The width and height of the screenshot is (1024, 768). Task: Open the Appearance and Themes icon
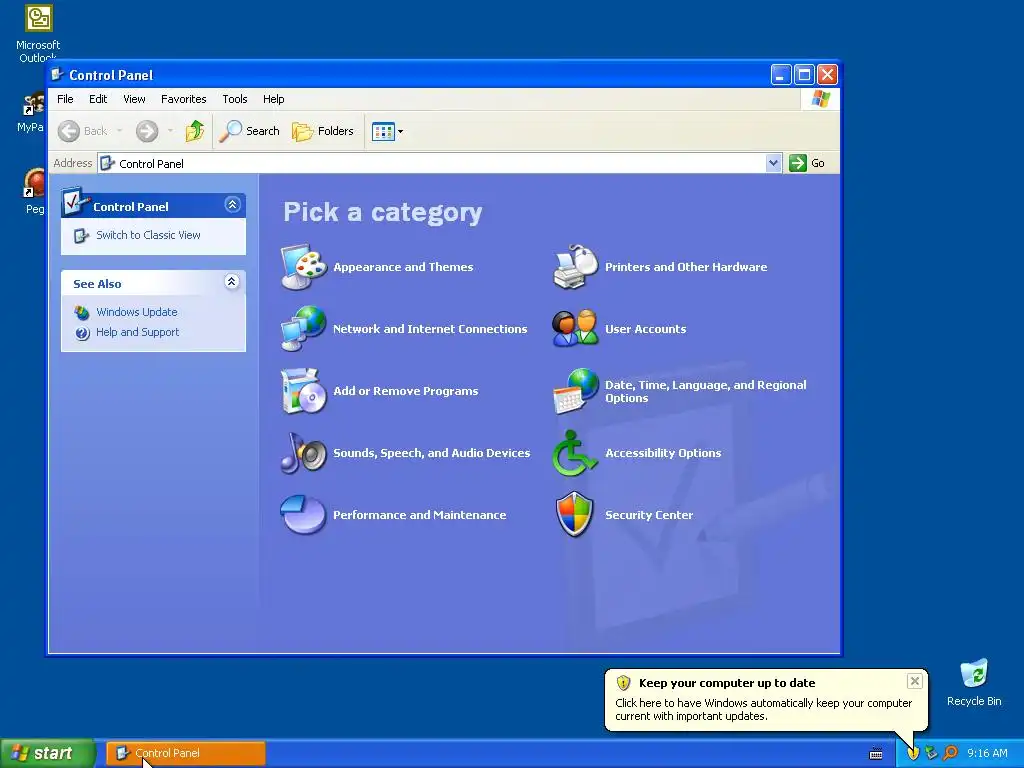[x=304, y=266]
